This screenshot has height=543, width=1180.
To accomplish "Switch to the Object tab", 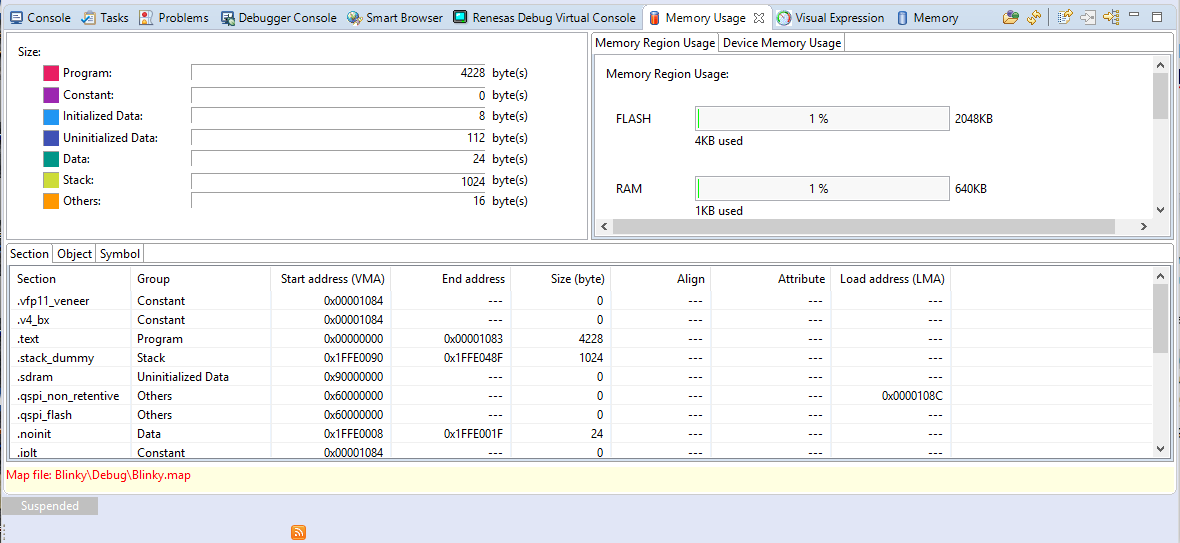I will pyautogui.click(x=74, y=254).
